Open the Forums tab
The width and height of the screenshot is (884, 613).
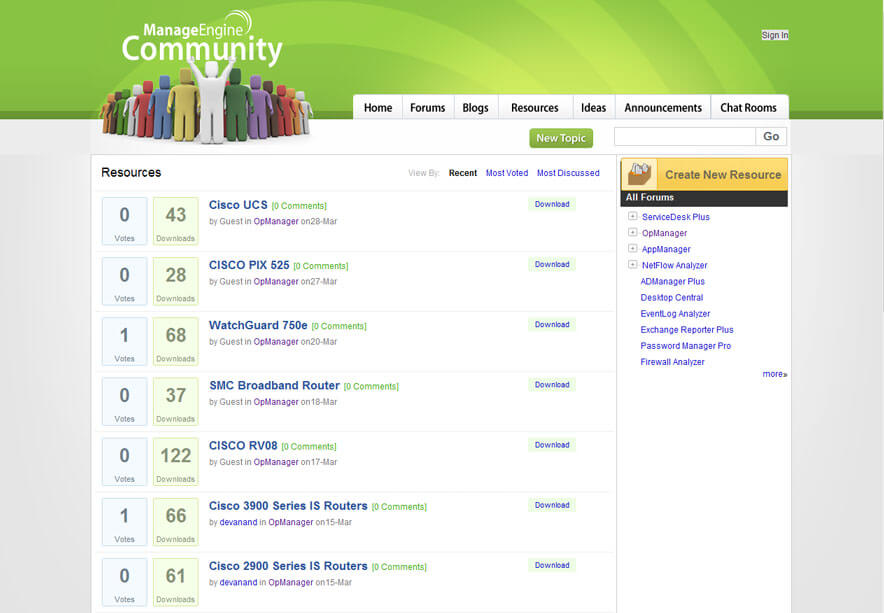pos(427,107)
